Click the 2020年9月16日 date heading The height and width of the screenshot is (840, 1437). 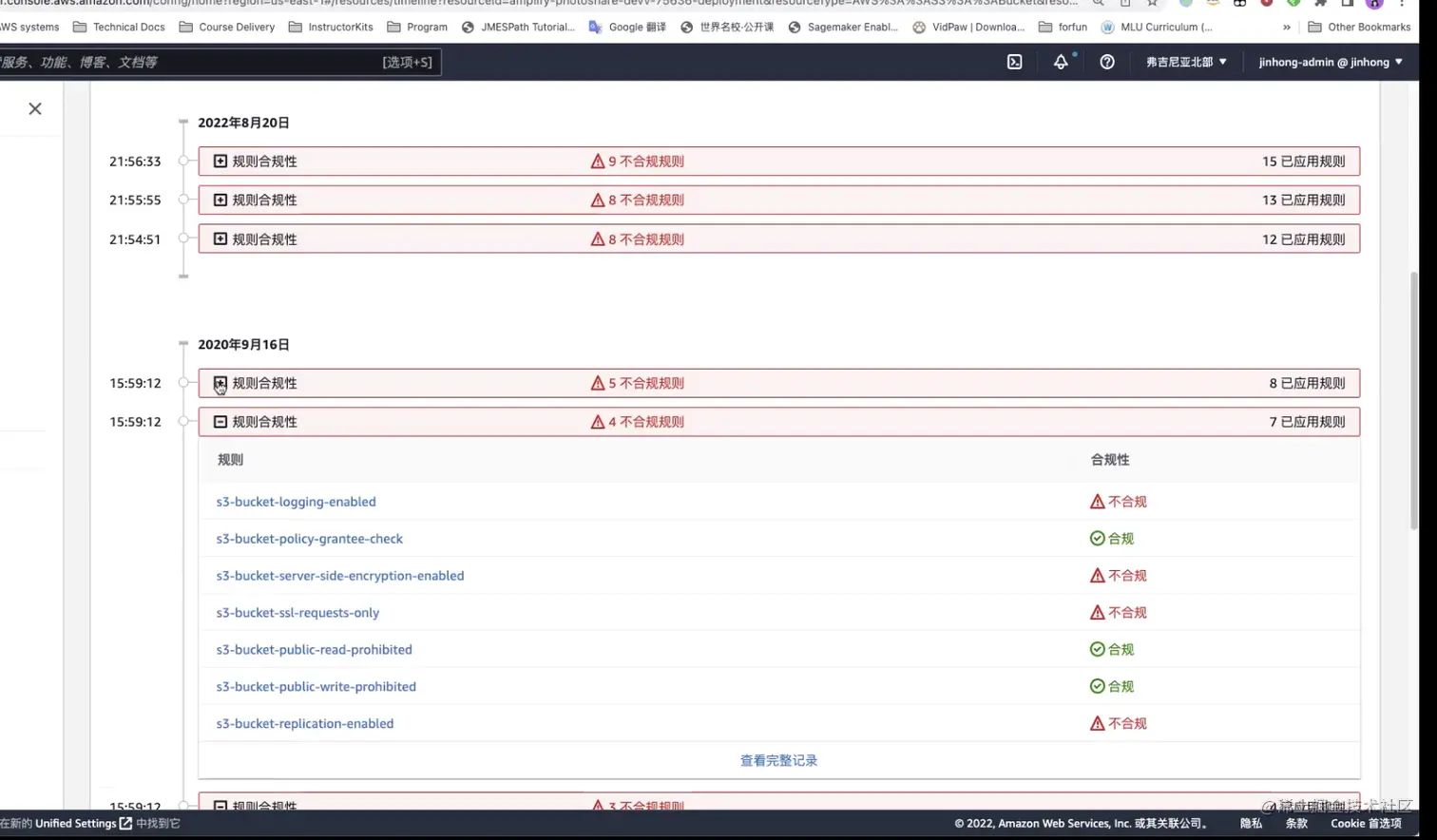(243, 345)
